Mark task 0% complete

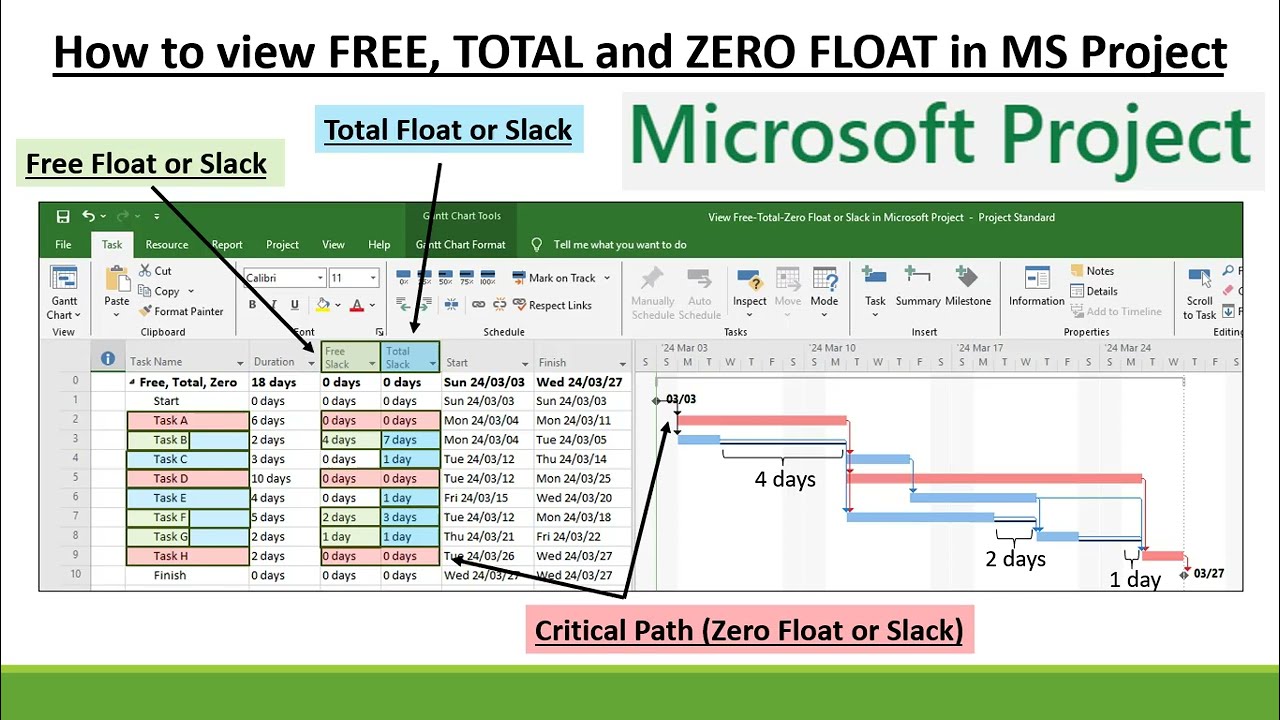click(403, 278)
